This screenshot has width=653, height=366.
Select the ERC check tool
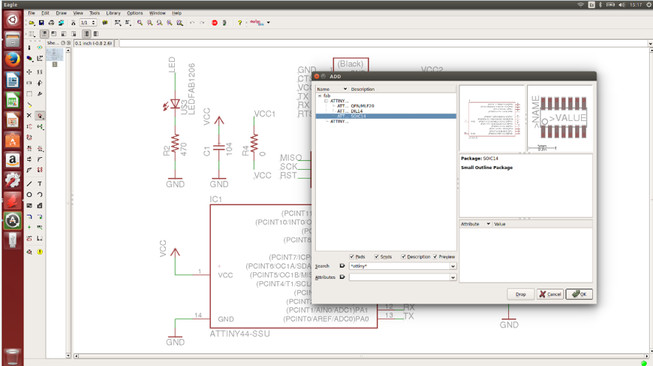(29, 251)
